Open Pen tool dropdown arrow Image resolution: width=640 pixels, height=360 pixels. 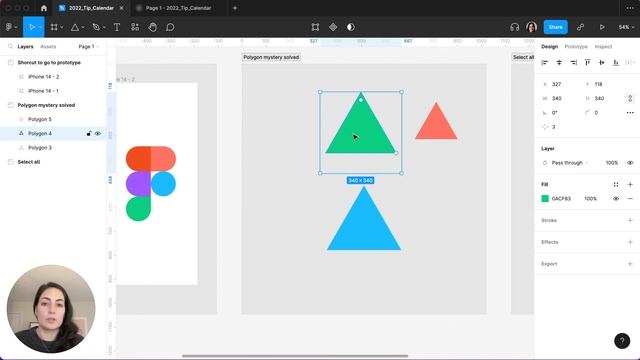(x=104, y=27)
